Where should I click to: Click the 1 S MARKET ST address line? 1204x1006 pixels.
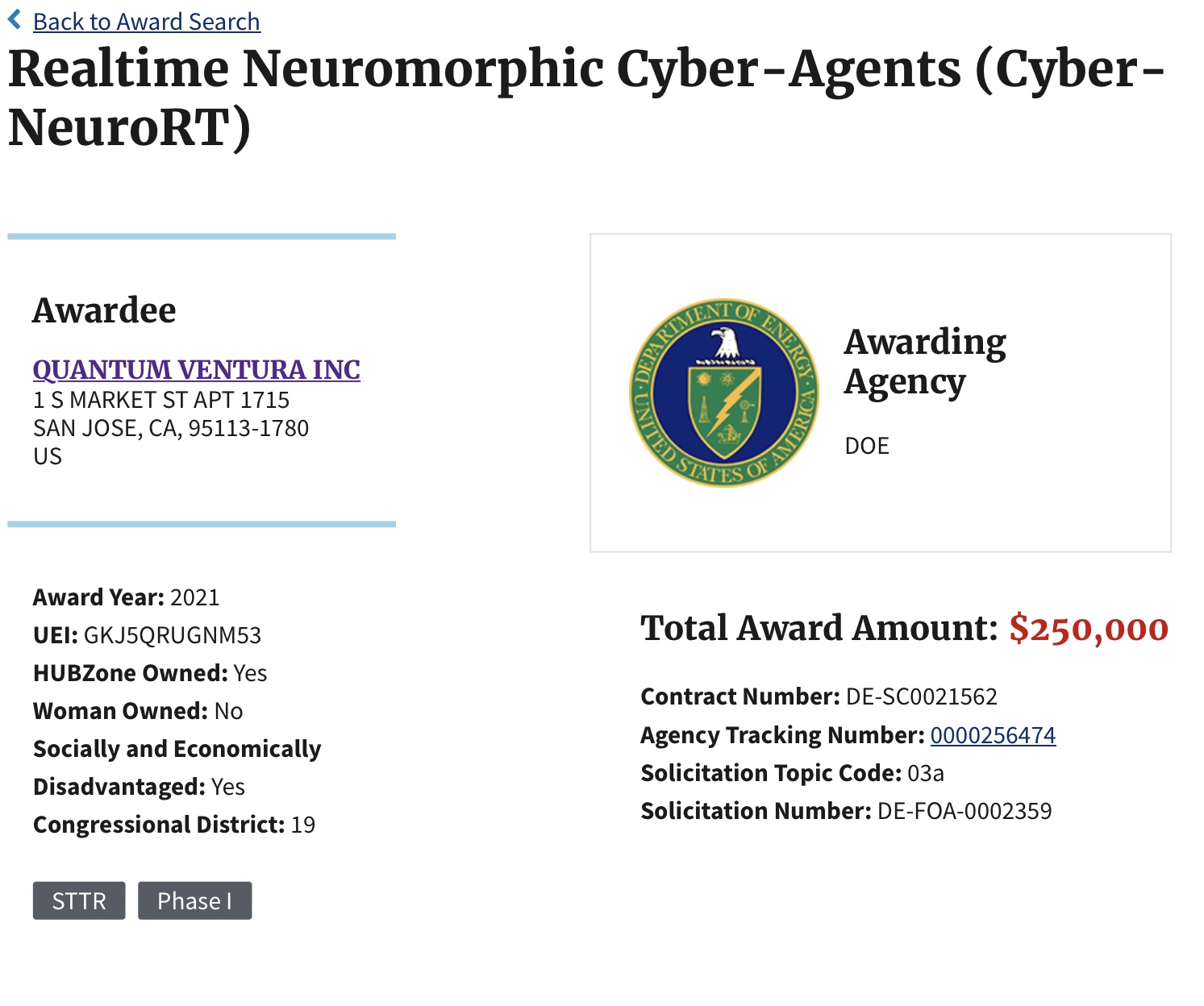(x=161, y=400)
